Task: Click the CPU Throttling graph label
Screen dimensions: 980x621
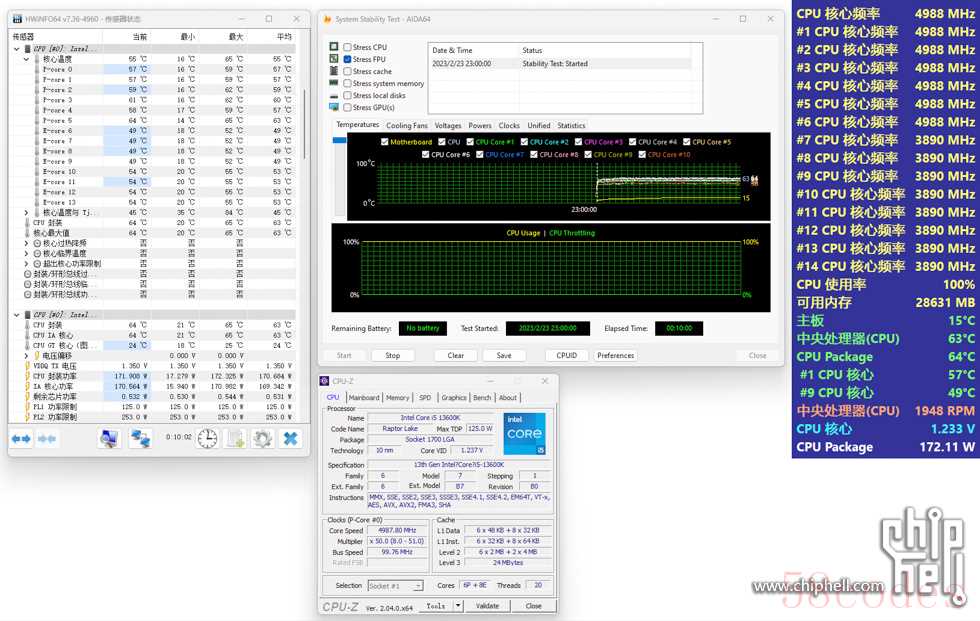Action: point(572,233)
